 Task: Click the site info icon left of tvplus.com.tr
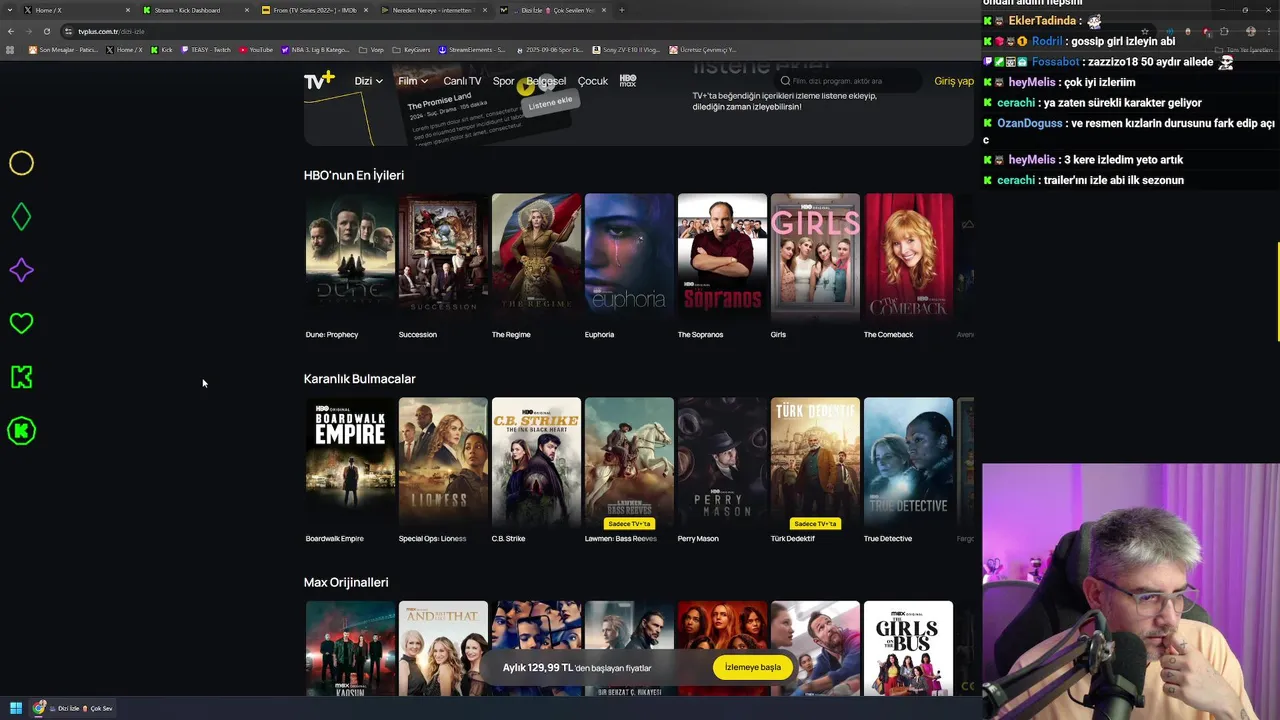(x=69, y=31)
